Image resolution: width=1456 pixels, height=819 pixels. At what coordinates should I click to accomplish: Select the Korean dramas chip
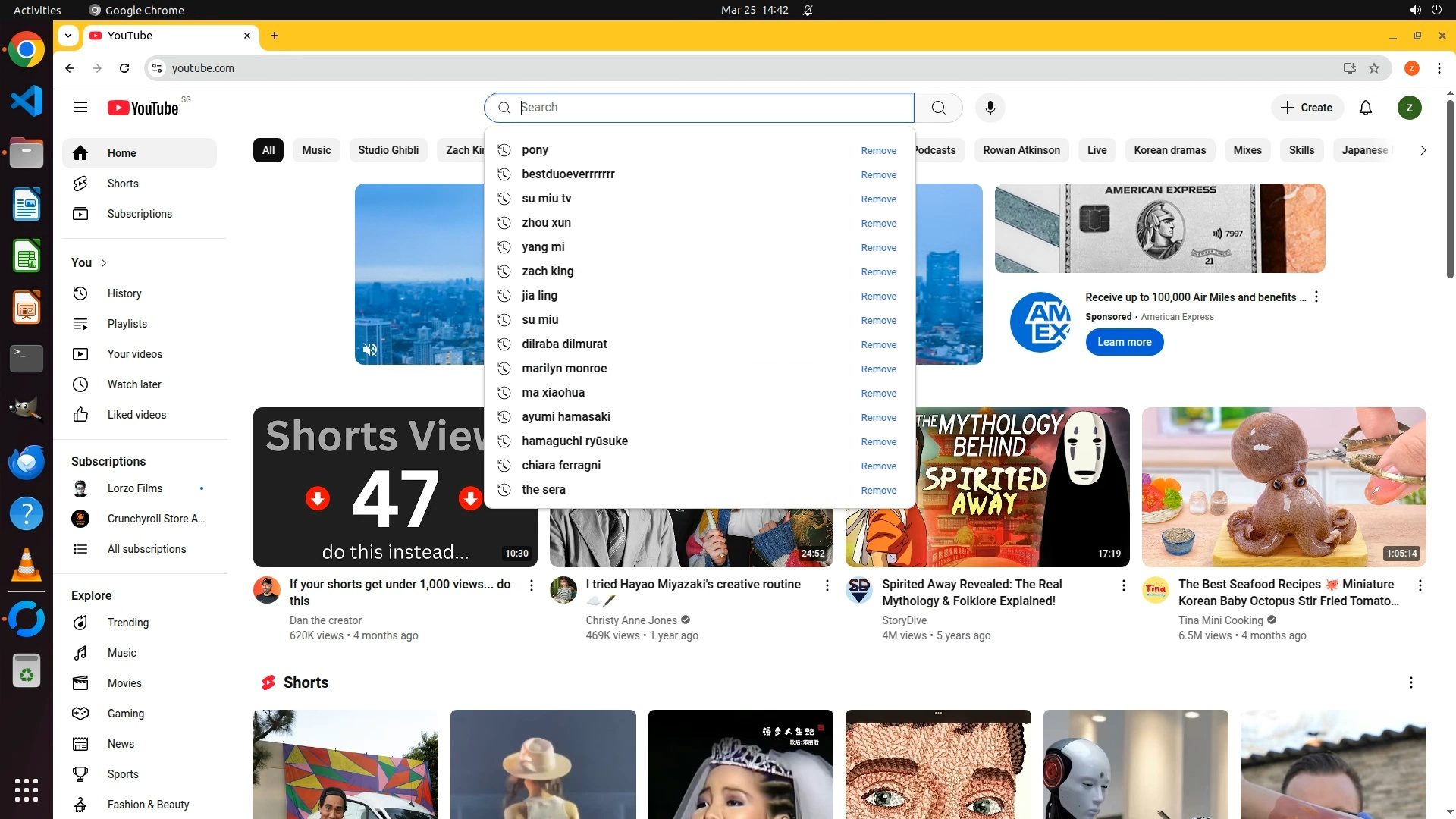point(1169,150)
